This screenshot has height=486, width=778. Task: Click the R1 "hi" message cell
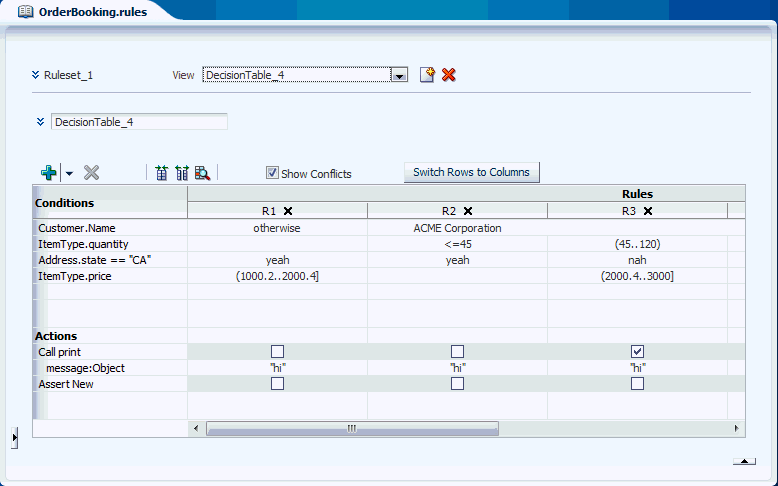click(x=278, y=368)
